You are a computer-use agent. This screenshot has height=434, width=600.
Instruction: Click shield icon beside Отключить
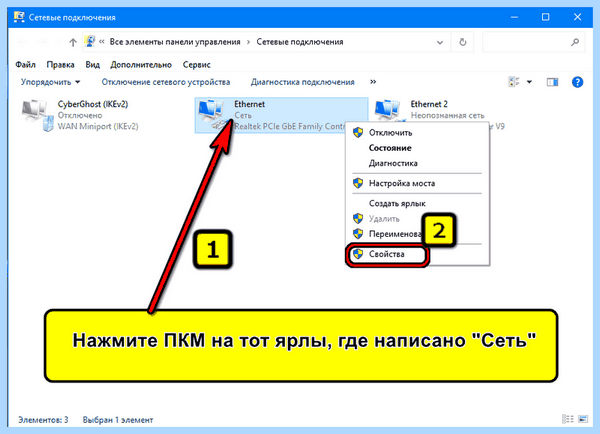point(358,132)
